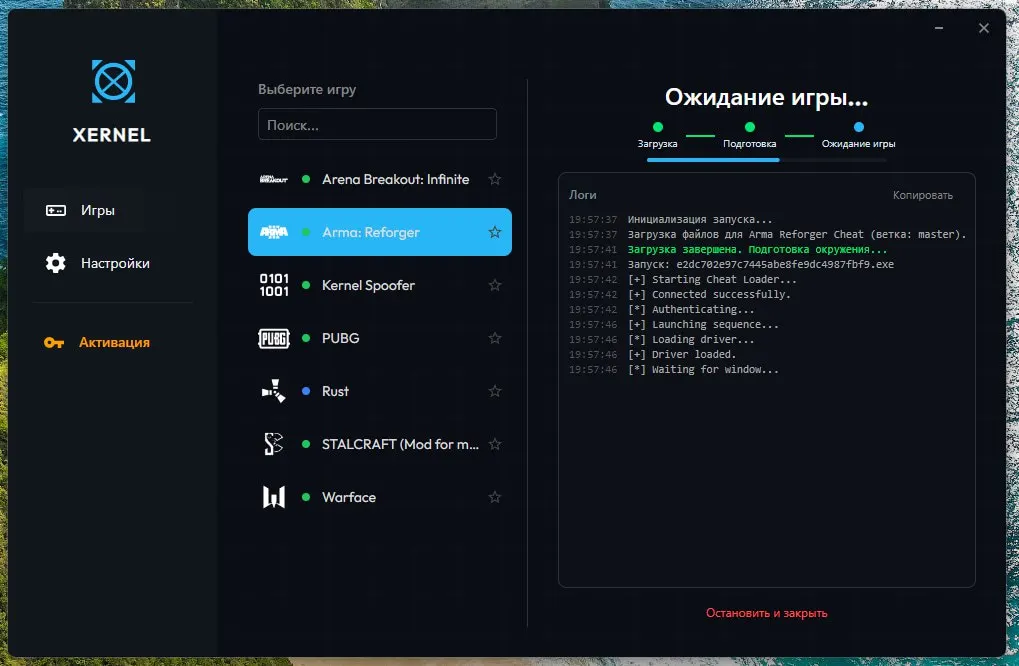Click the blue Ожидание игры step dot
1019x666 pixels.
click(x=858, y=127)
